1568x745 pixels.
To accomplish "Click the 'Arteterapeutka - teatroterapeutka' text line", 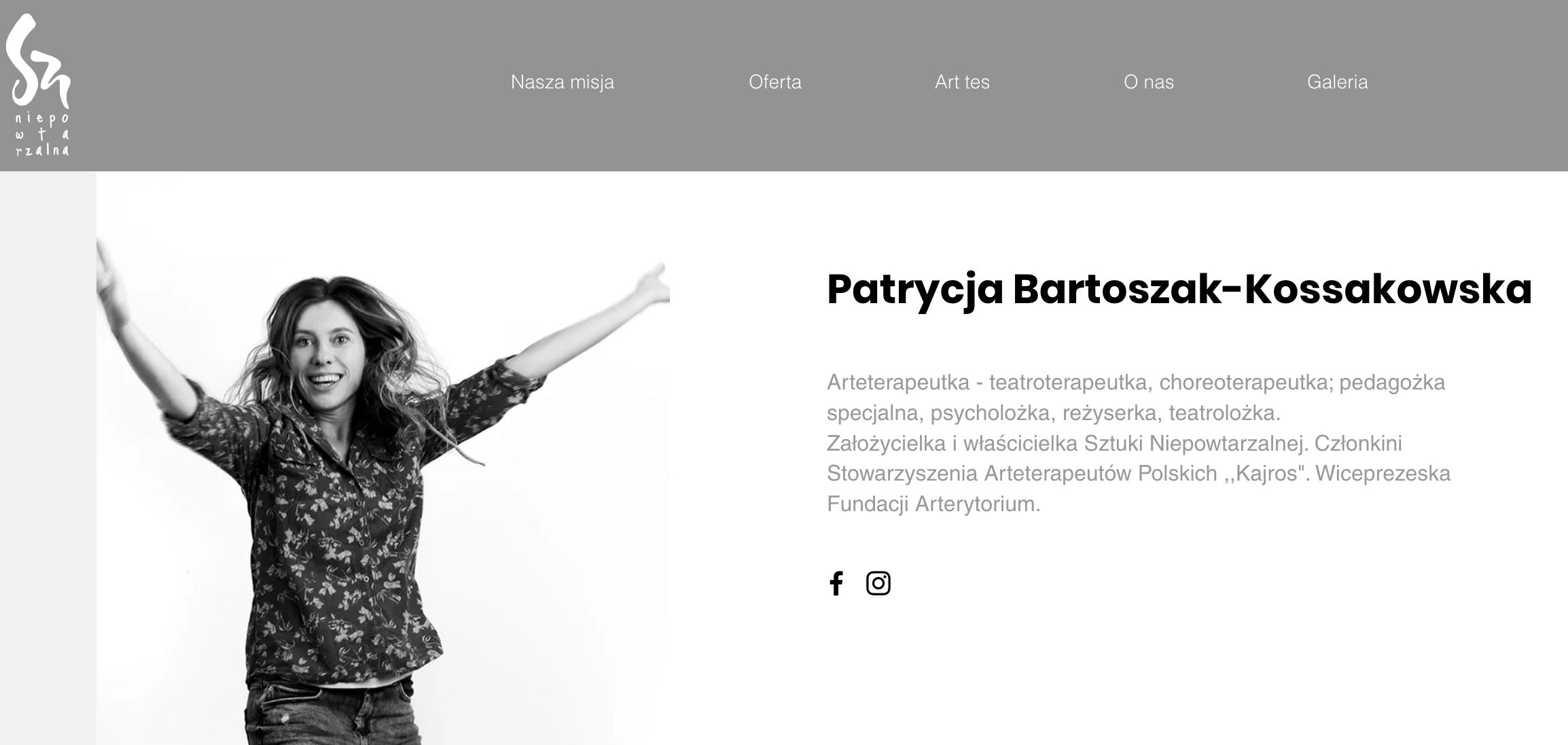I will [x=1136, y=383].
